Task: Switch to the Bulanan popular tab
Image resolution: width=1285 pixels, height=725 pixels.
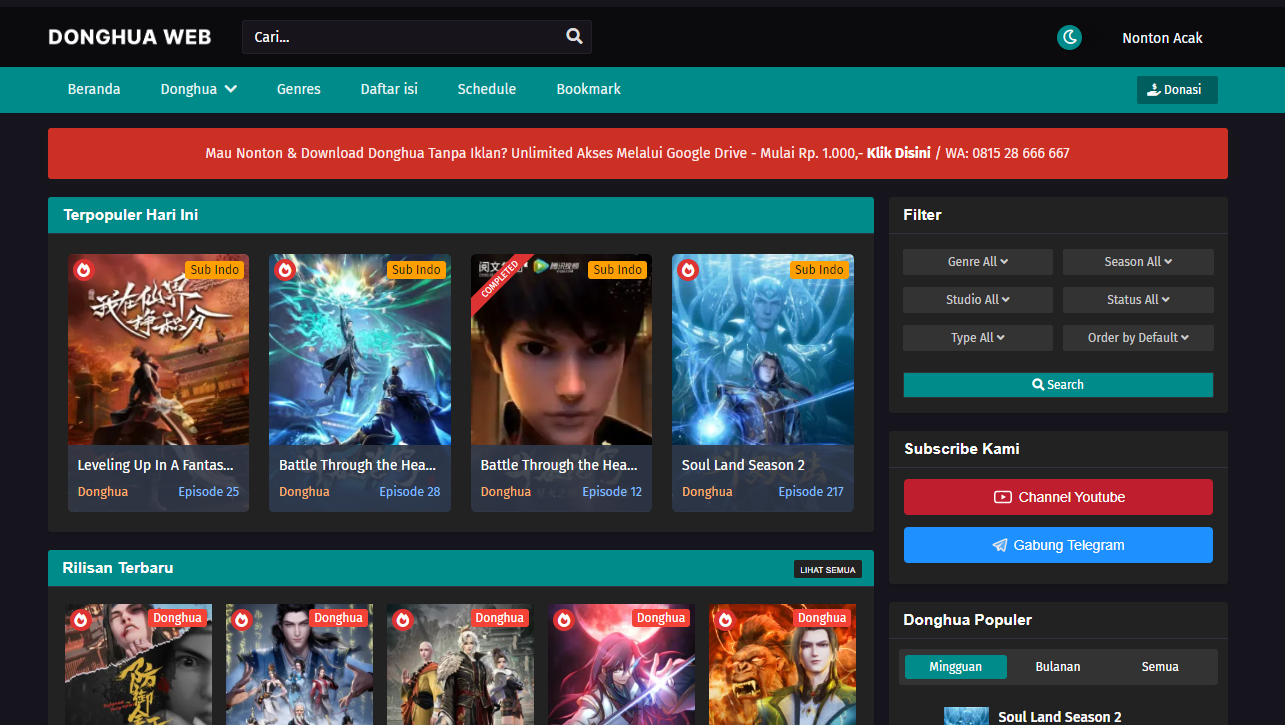Action: pos(1058,667)
